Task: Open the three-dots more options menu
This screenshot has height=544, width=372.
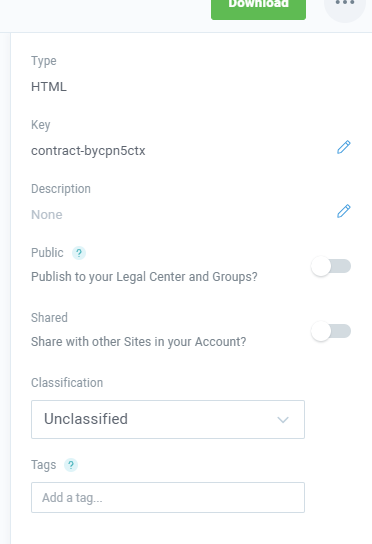Action: click(x=345, y=7)
